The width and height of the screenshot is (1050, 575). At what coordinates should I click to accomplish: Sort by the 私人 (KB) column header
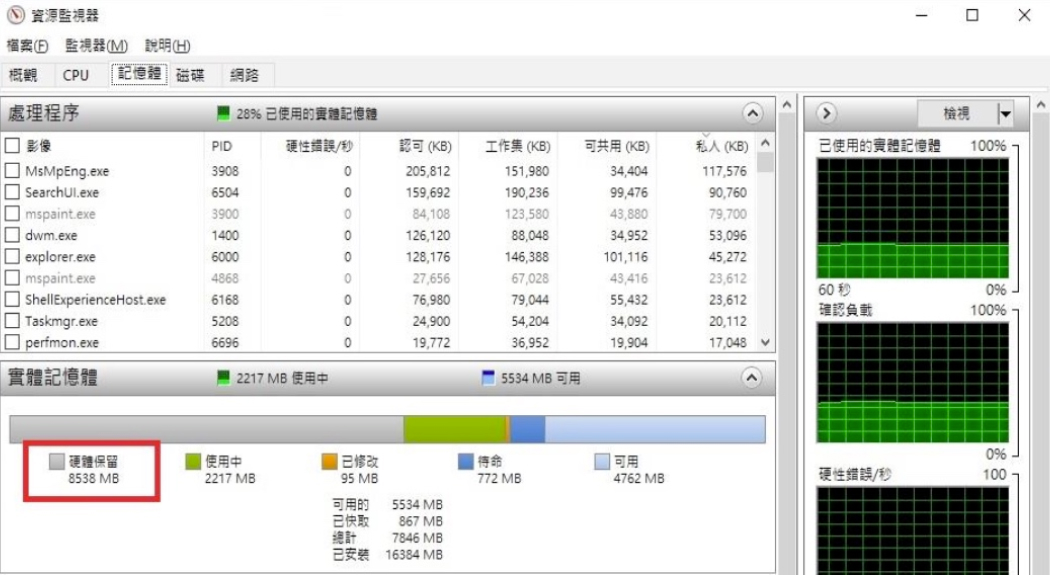point(722,146)
